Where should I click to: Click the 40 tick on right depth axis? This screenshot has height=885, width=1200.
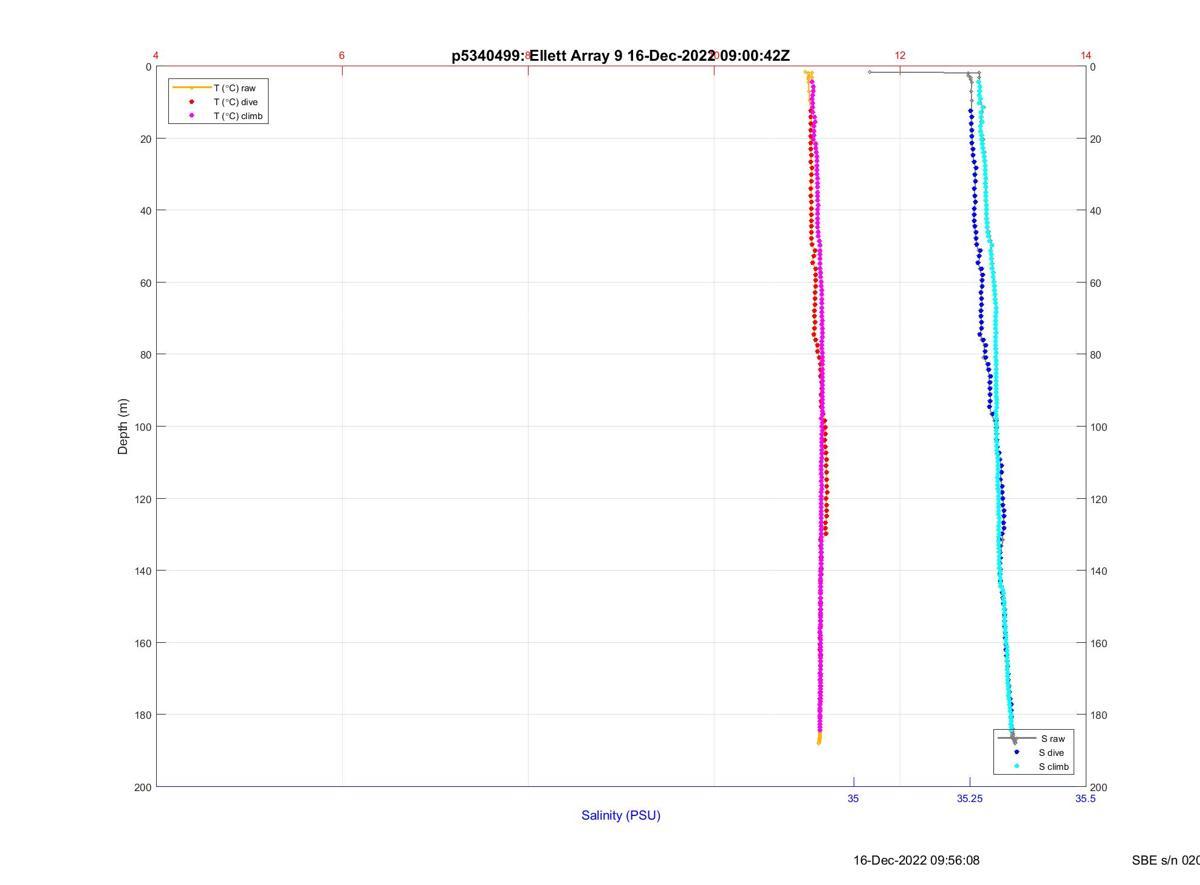[1096, 211]
